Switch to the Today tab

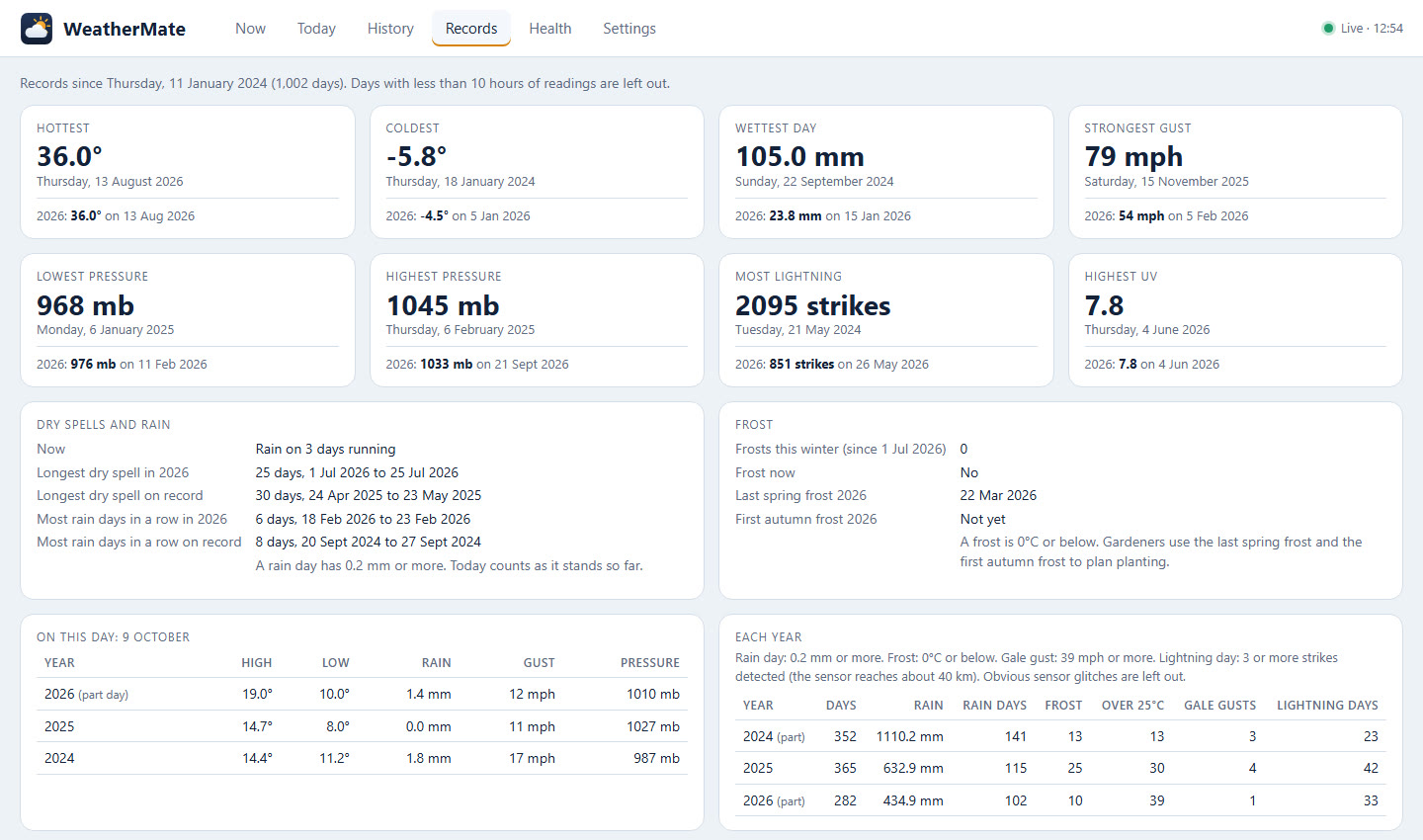click(x=316, y=29)
